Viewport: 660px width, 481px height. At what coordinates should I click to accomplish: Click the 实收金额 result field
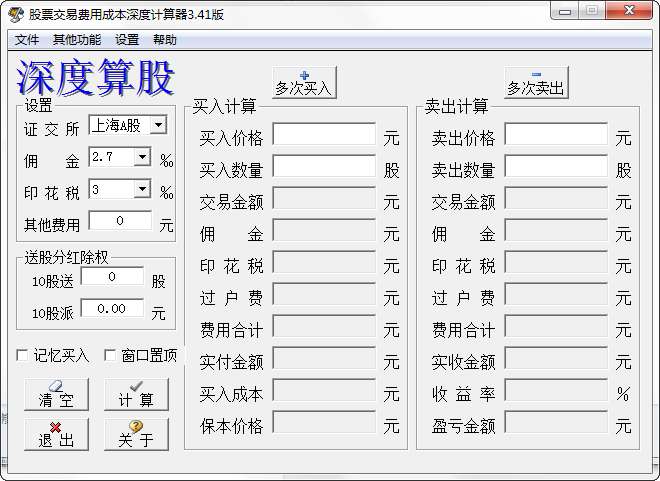pos(556,358)
